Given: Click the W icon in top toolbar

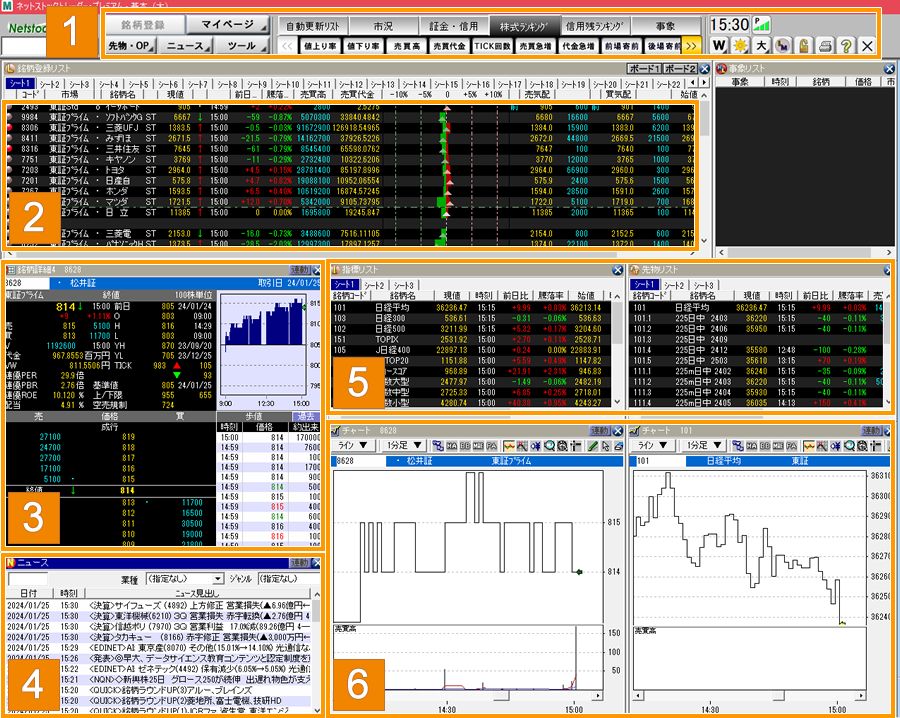Looking at the screenshot, I should pyautogui.click(x=720, y=46).
